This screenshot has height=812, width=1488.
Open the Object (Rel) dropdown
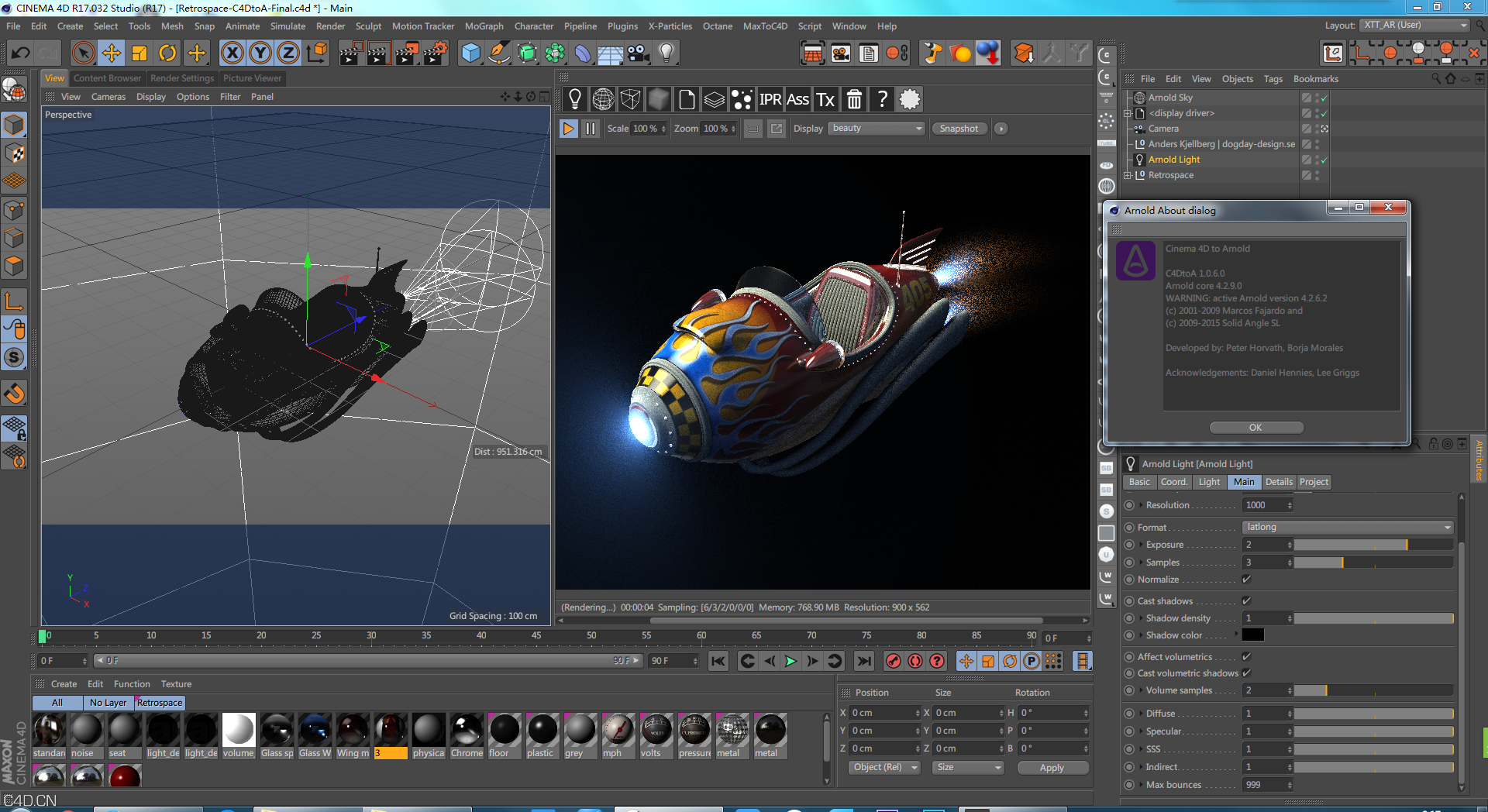point(884,767)
